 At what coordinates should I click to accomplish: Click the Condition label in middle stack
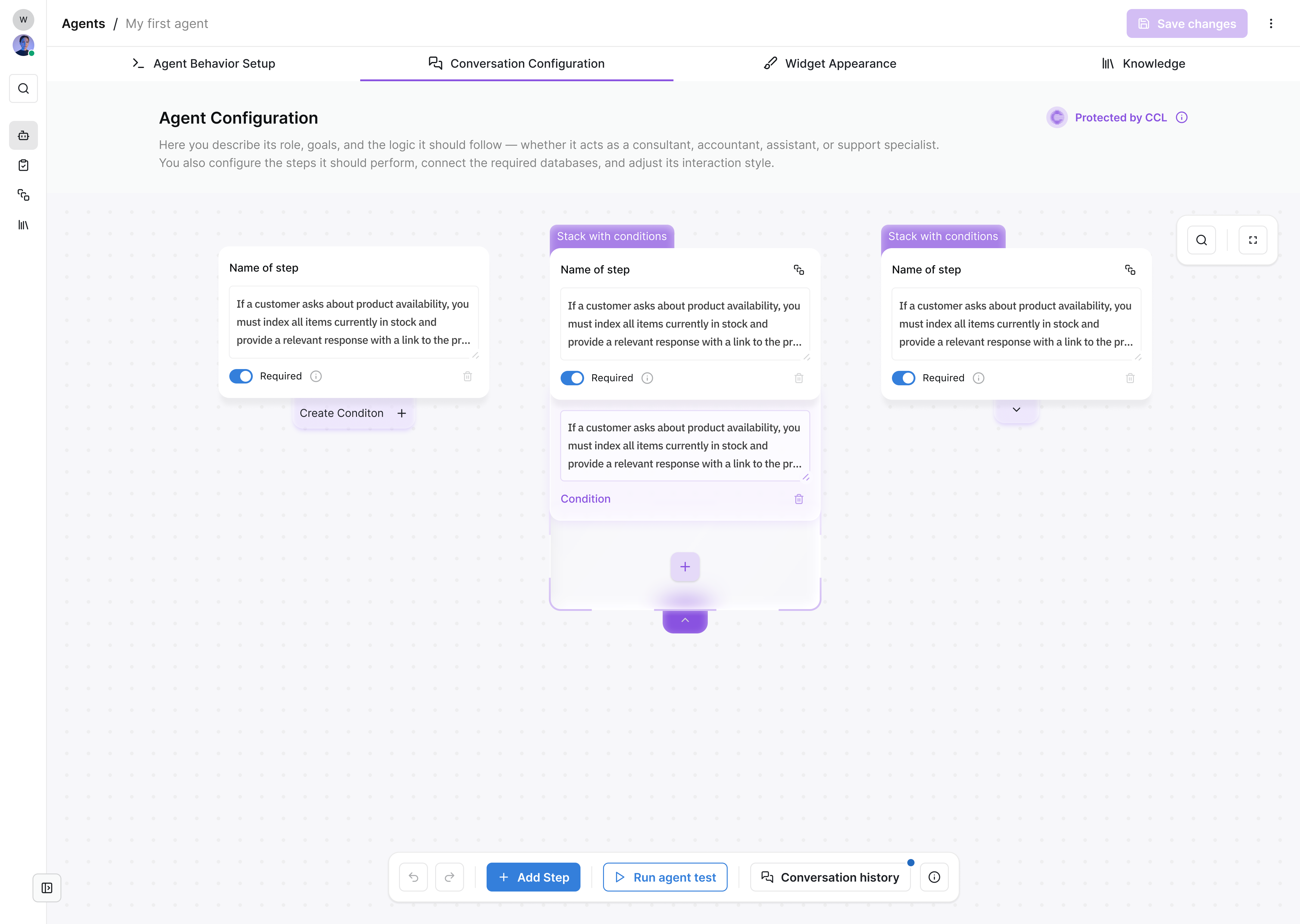click(585, 499)
